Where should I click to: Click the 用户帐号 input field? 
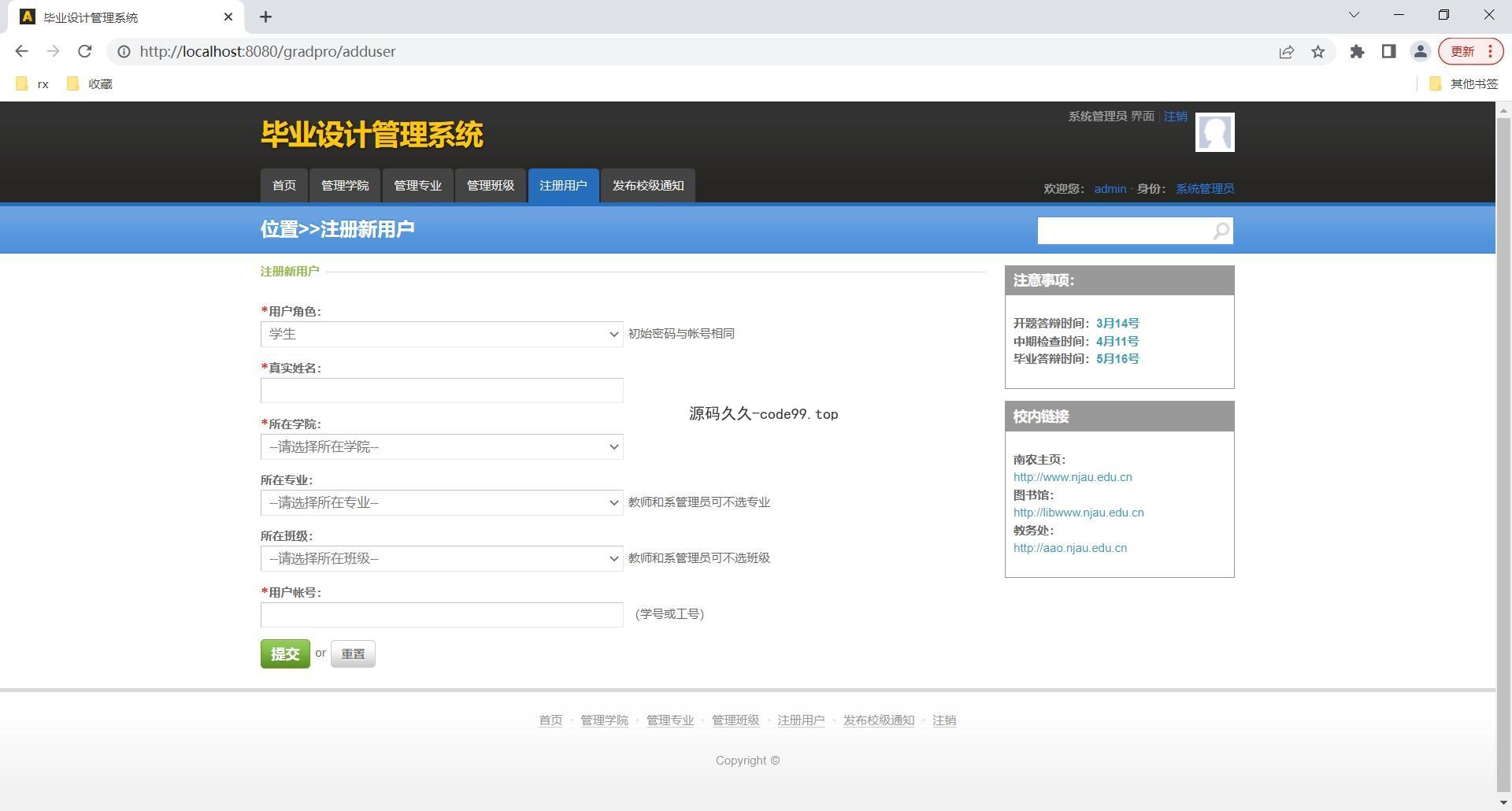pyautogui.click(x=442, y=615)
